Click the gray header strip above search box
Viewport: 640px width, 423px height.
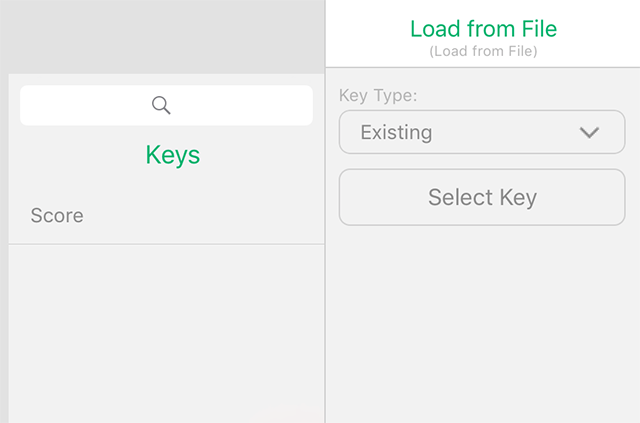click(x=162, y=37)
